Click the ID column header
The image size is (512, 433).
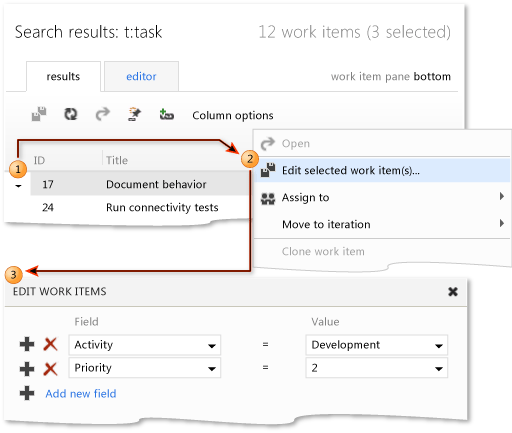(39, 160)
